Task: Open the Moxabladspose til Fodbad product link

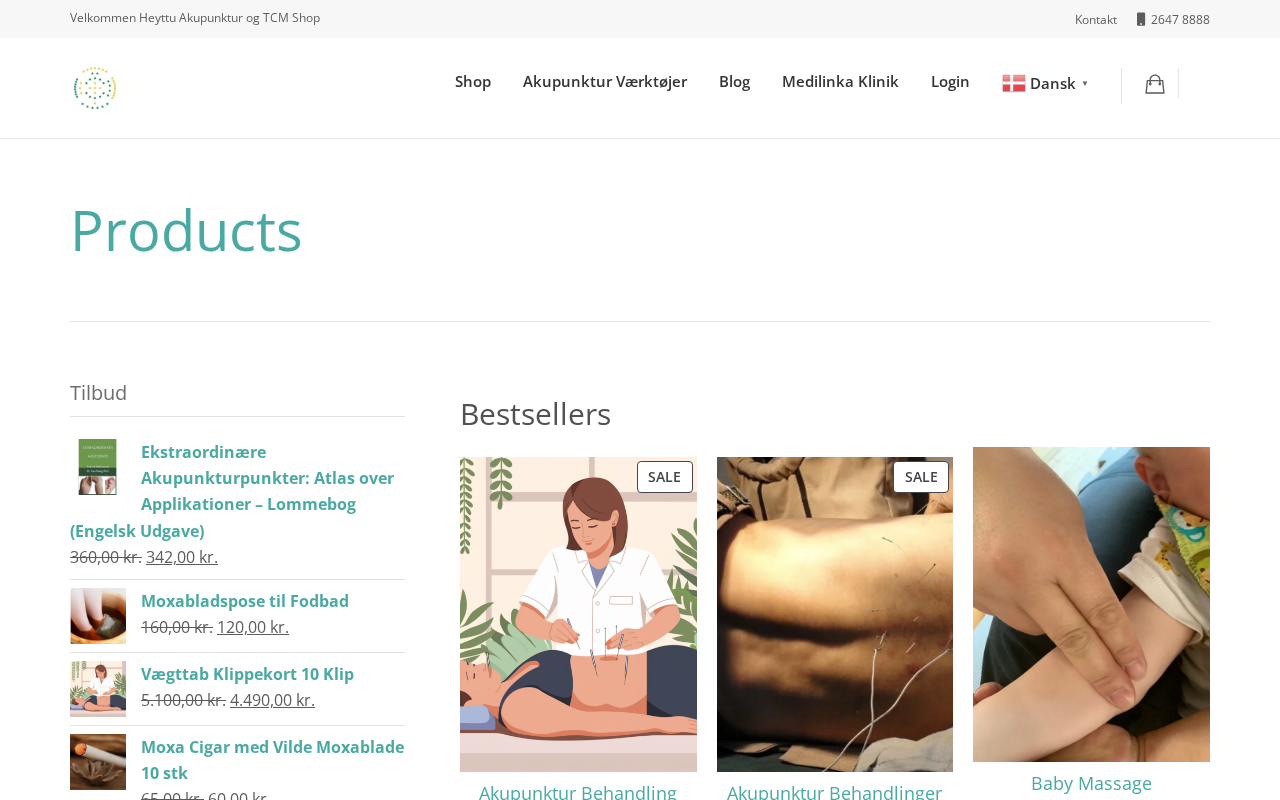Action: click(245, 601)
